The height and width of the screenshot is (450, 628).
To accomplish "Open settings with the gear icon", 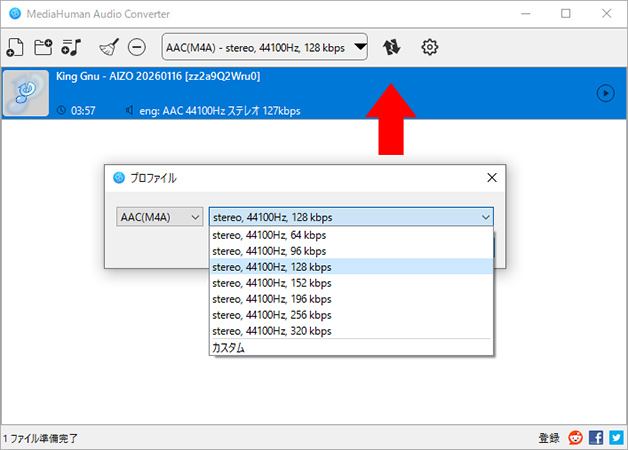I will point(430,47).
